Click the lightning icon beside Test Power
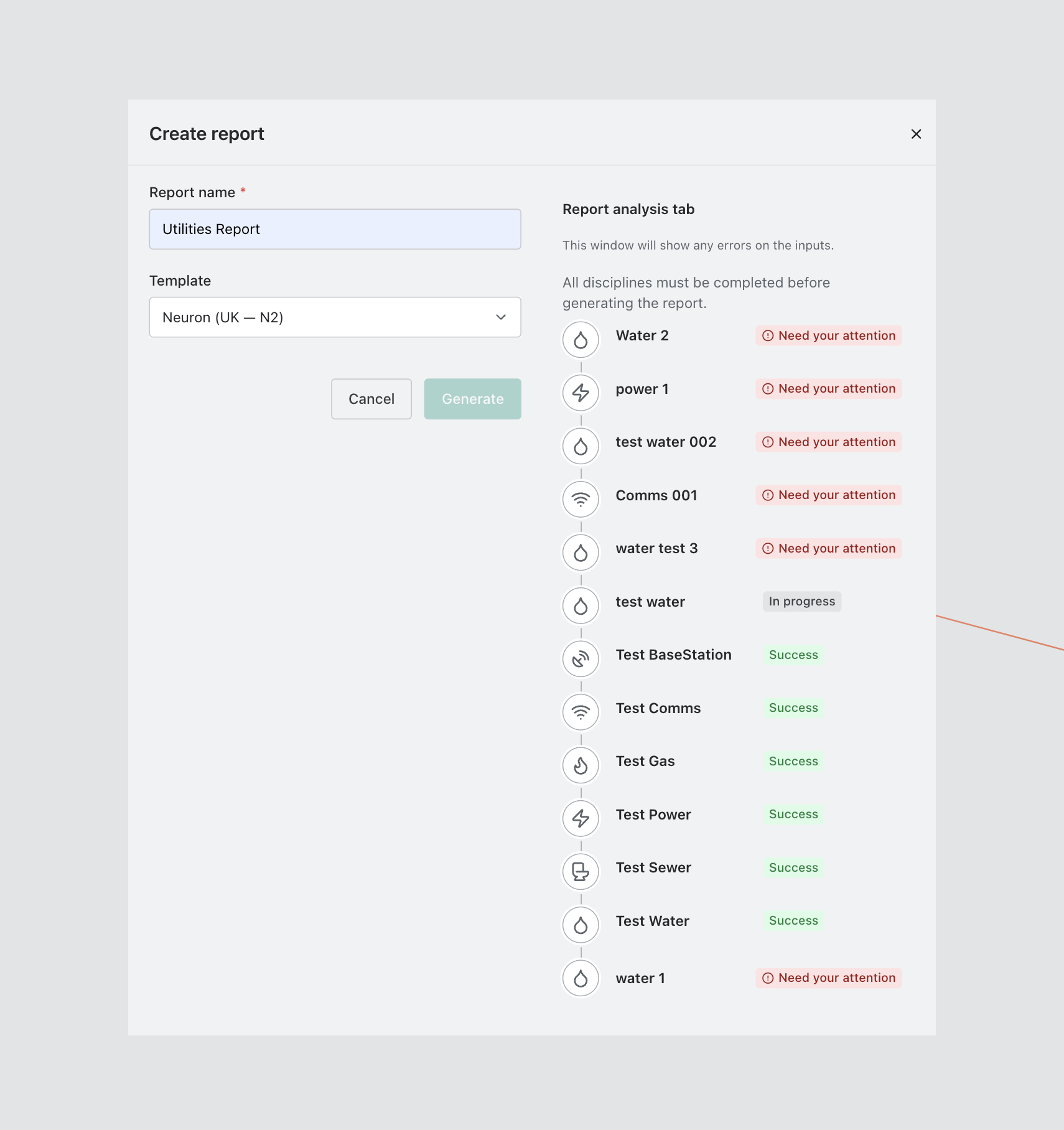The width and height of the screenshot is (1064, 1130). coord(581,818)
